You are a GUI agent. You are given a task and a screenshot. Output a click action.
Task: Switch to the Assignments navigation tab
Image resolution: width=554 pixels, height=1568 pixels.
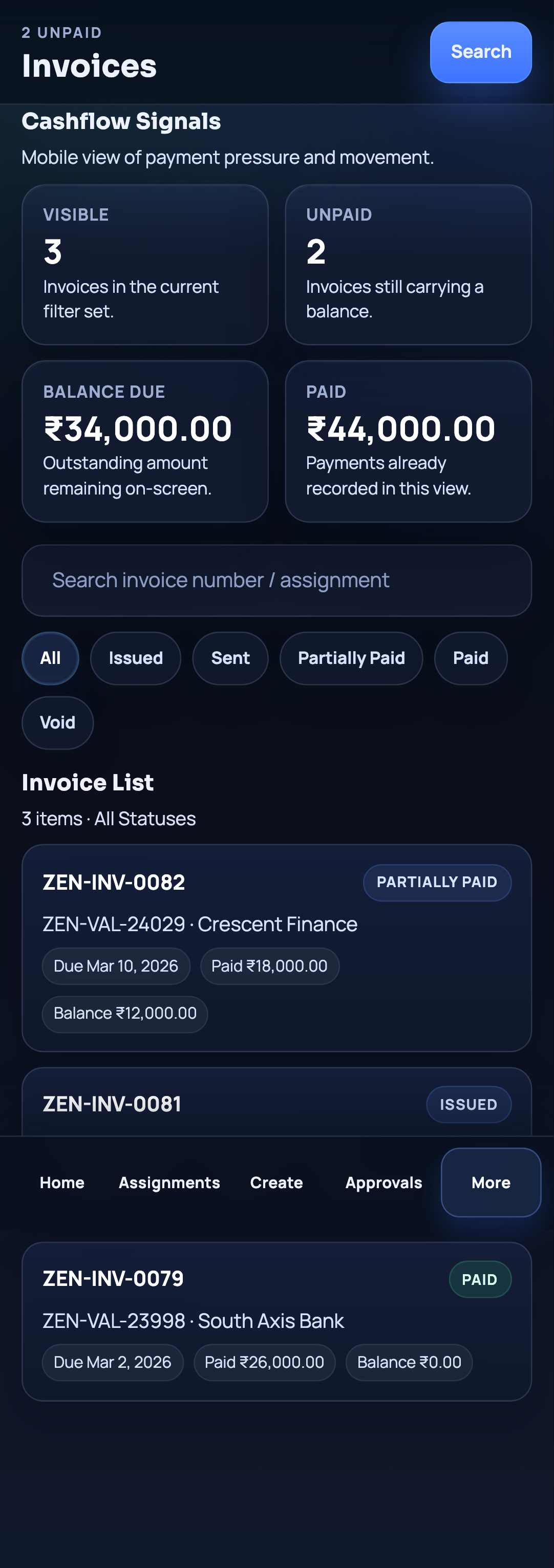click(x=169, y=1182)
